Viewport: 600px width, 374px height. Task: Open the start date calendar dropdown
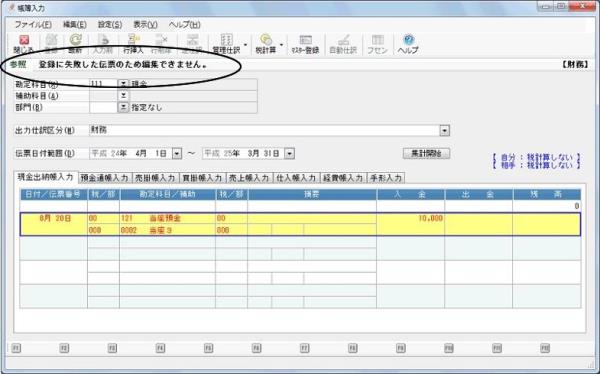click(177, 154)
